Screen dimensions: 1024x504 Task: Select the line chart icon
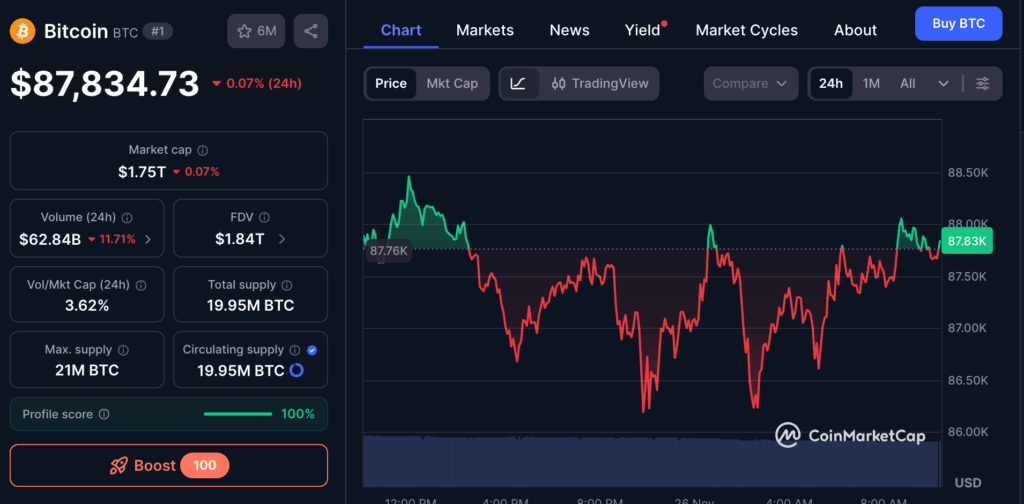tap(518, 83)
